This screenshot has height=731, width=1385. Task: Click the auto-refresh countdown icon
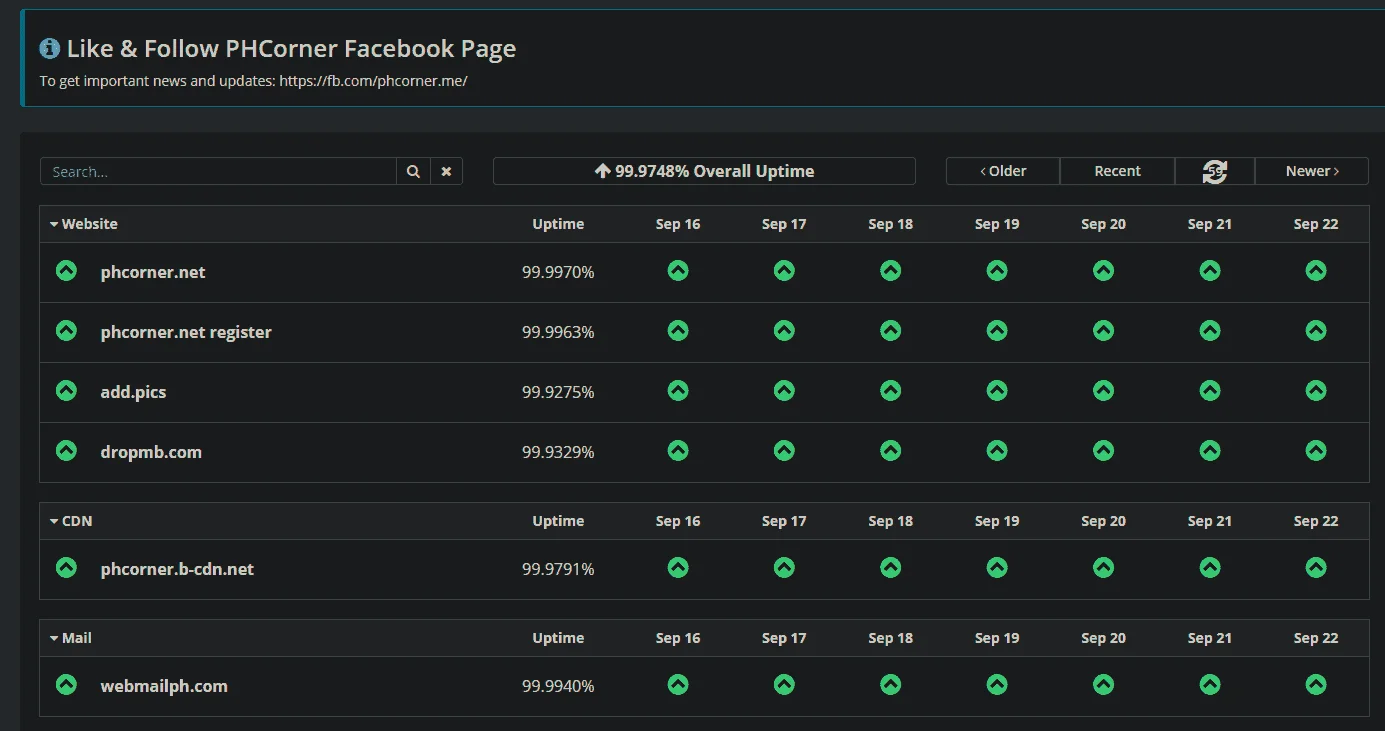click(x=1214, y=171)
